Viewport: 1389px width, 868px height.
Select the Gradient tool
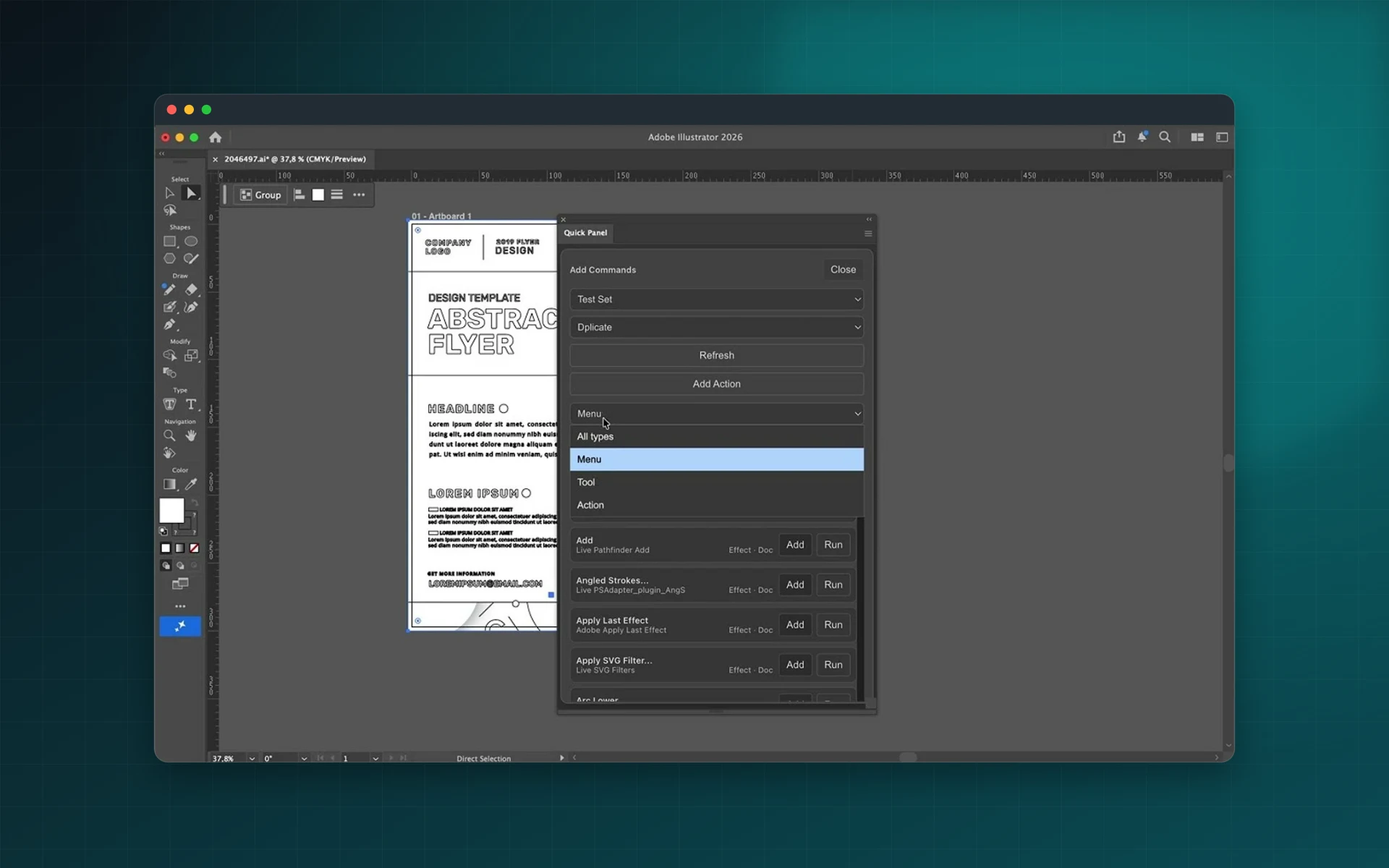(169, 484)
